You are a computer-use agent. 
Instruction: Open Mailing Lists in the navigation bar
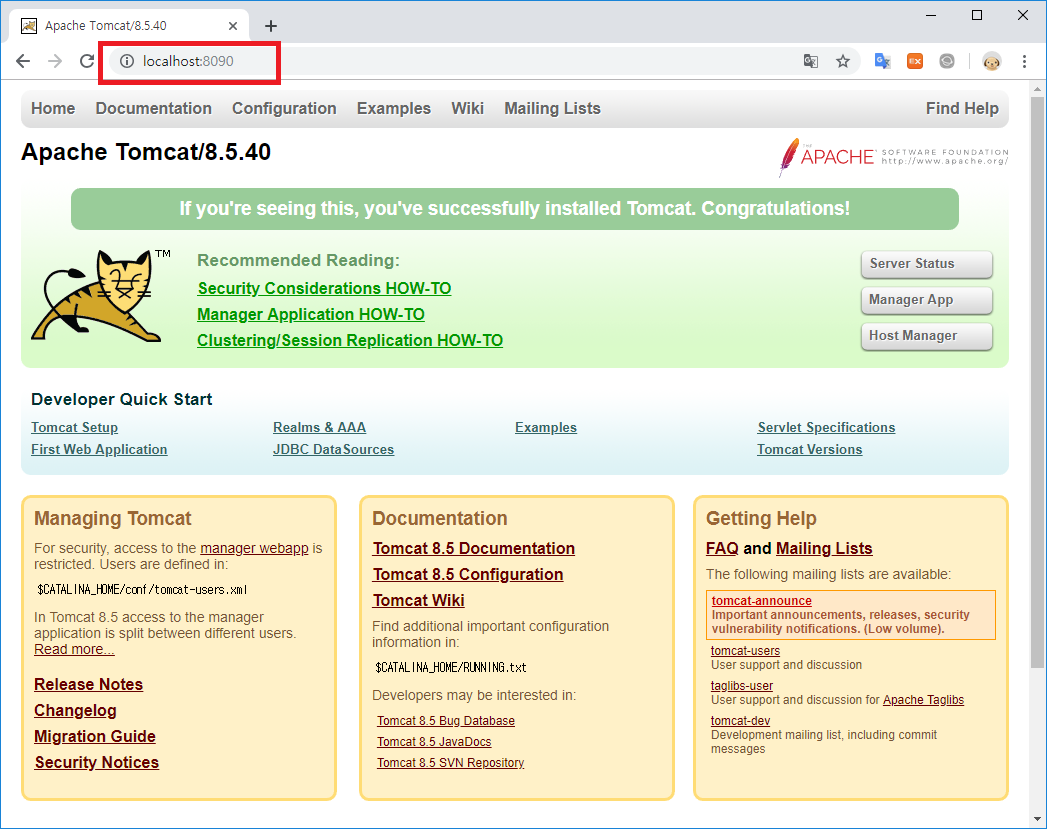[x=552, y=108]
